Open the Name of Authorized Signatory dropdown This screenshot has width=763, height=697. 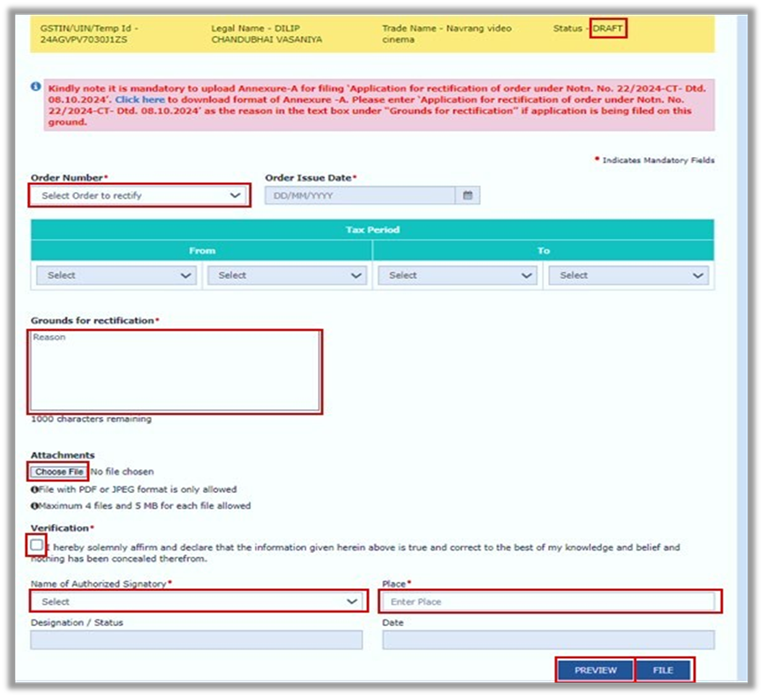(x=196, y=602)
